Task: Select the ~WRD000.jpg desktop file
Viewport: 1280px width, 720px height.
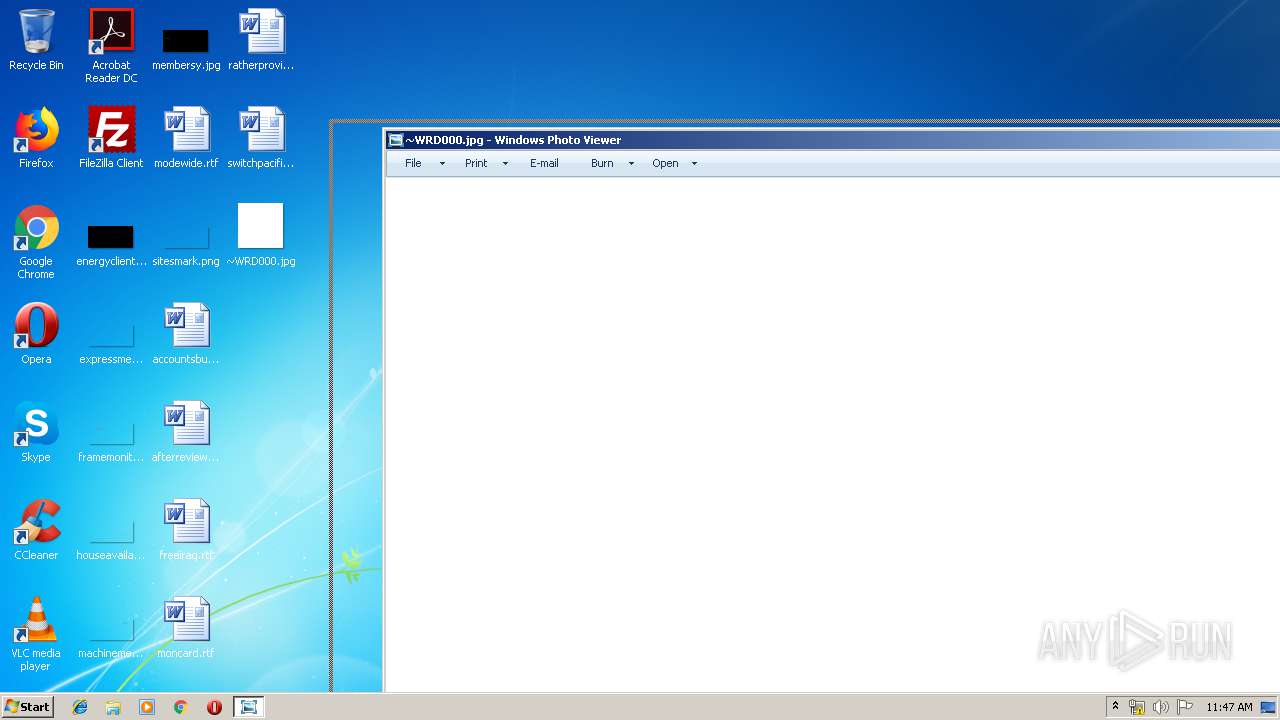Action: 261,236
